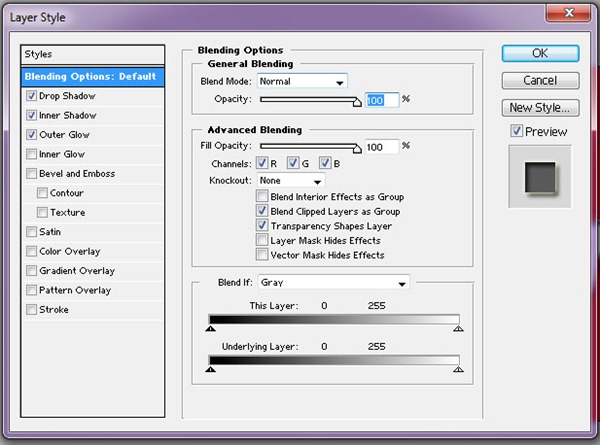Check Vector Mask Hides Effects
The width and height of the screenshot is (600, 445).
pos(262,255)
